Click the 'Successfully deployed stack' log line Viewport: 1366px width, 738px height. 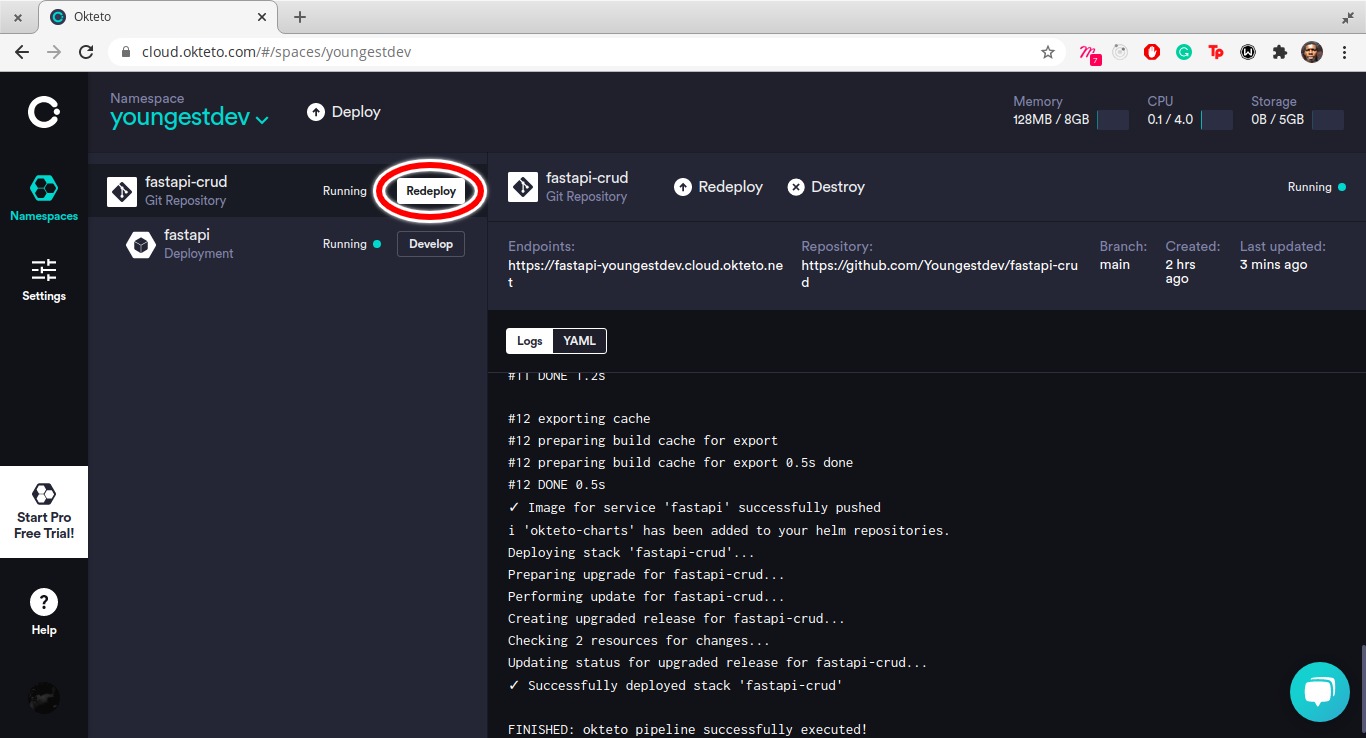[675, 685]
